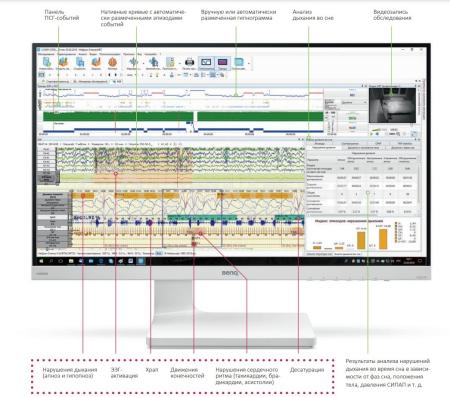The width and height of the screenshot is (450, 397).
Task: Click the bottom tab in breathing analysis panel
Action: [x=347, y=254]
